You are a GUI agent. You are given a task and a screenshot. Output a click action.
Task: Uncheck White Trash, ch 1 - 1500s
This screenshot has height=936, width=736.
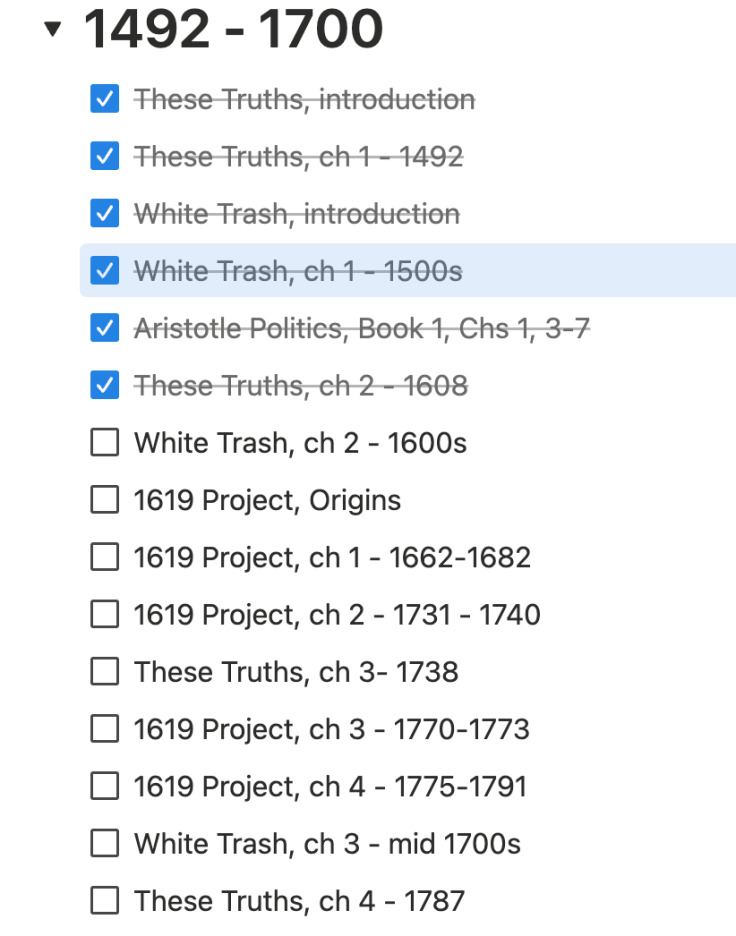click(105, 270)
